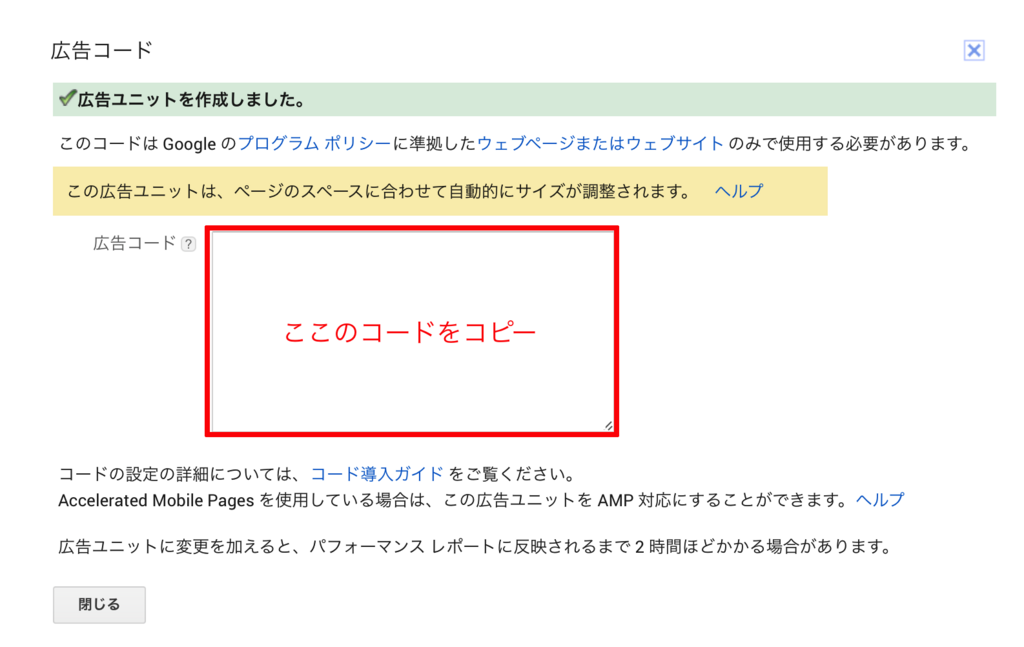Open the プログラム ポリシー link
The image size is (1024, 647).
click(314, 143)
